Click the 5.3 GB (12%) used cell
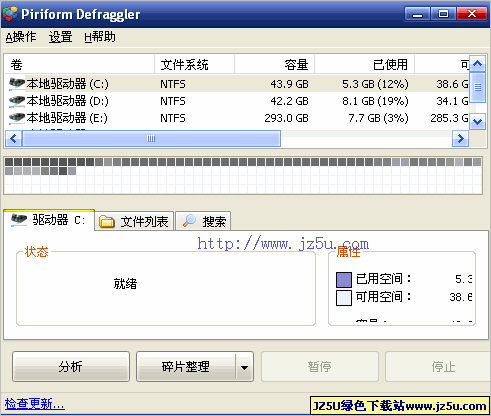The width and height of the screenshot is (491, 416). [x=375, y=84]
